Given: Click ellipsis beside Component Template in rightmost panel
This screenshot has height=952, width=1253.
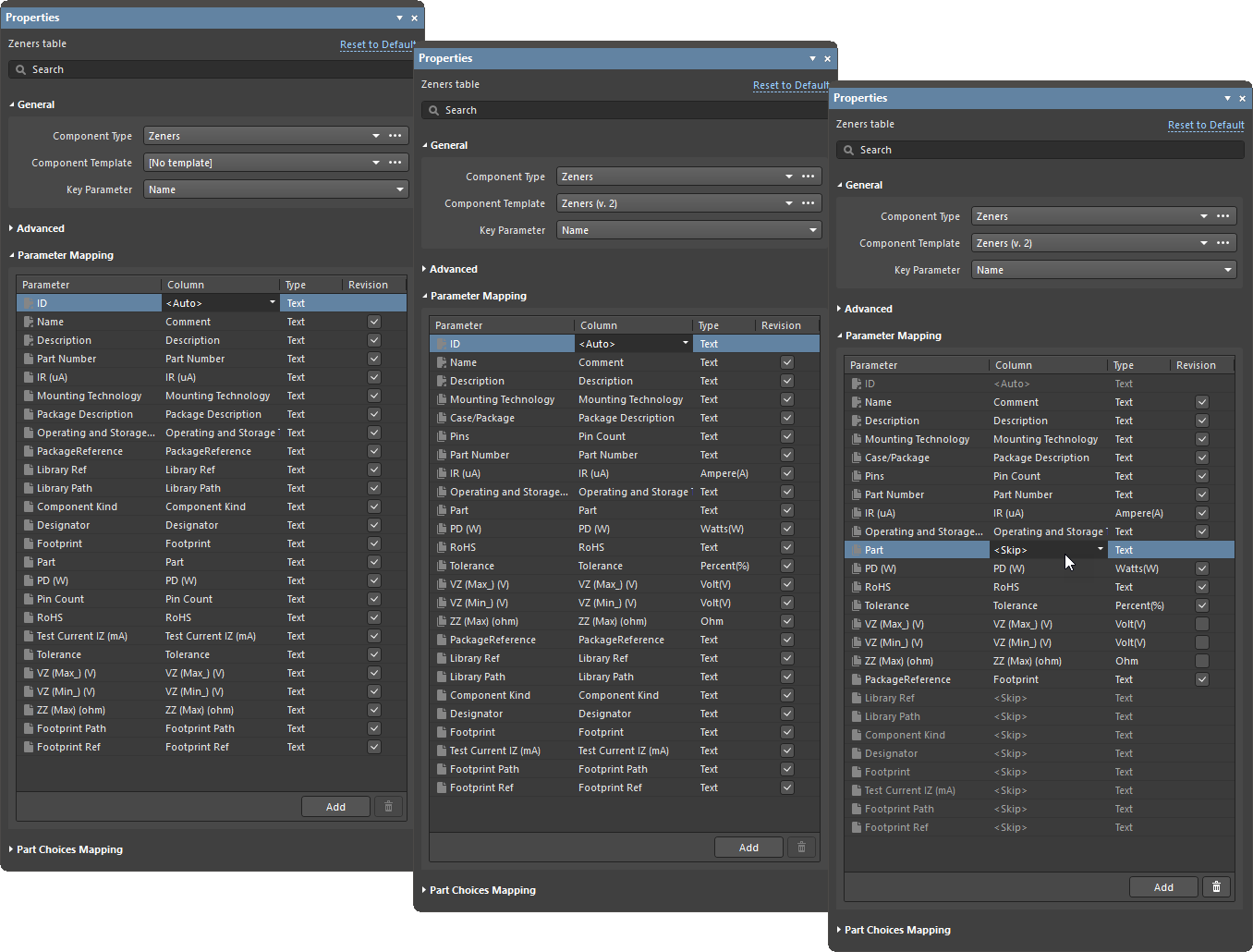Looking at the screenshot, I should coord(1223,243).
